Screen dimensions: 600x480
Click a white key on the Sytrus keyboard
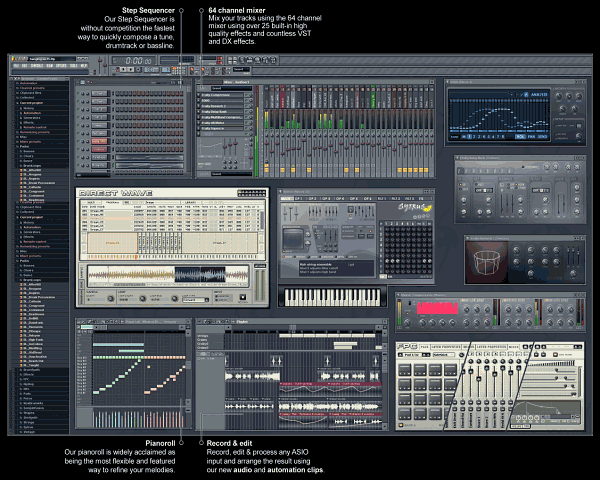pyautogui.click(x=290, y=299)
